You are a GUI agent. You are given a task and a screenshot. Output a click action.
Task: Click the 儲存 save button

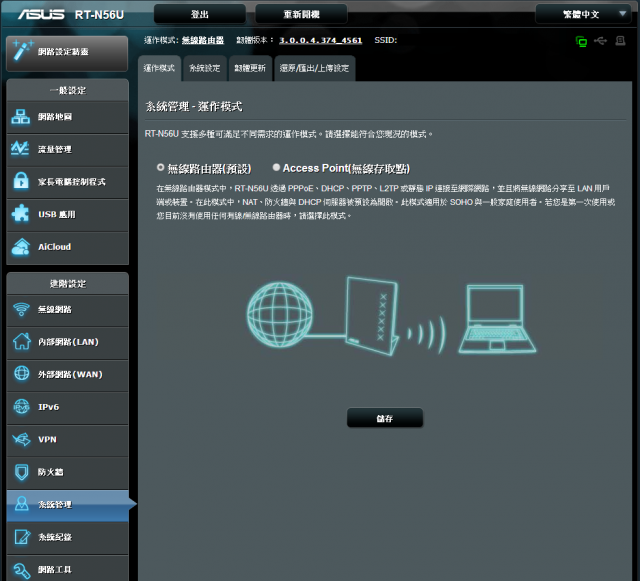(384, 418)
